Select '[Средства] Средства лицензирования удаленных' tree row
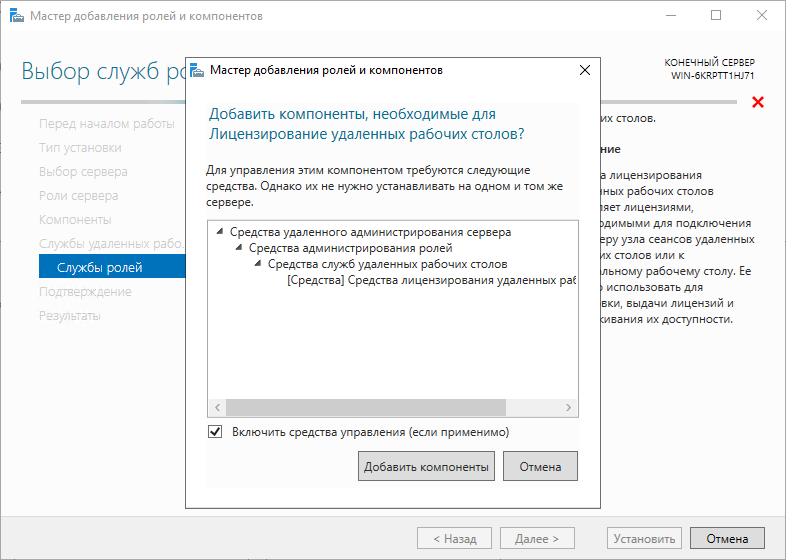 click(432, 280)
